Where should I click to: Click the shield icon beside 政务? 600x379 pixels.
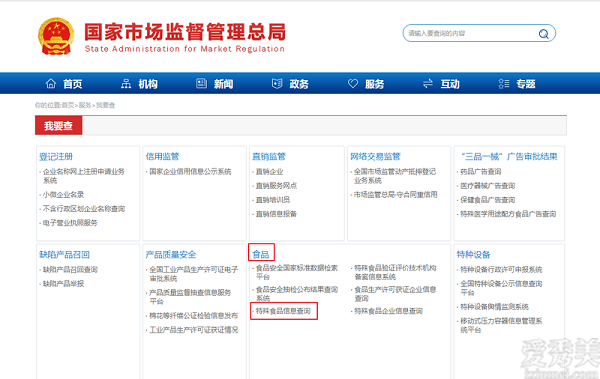pos(277,83)
